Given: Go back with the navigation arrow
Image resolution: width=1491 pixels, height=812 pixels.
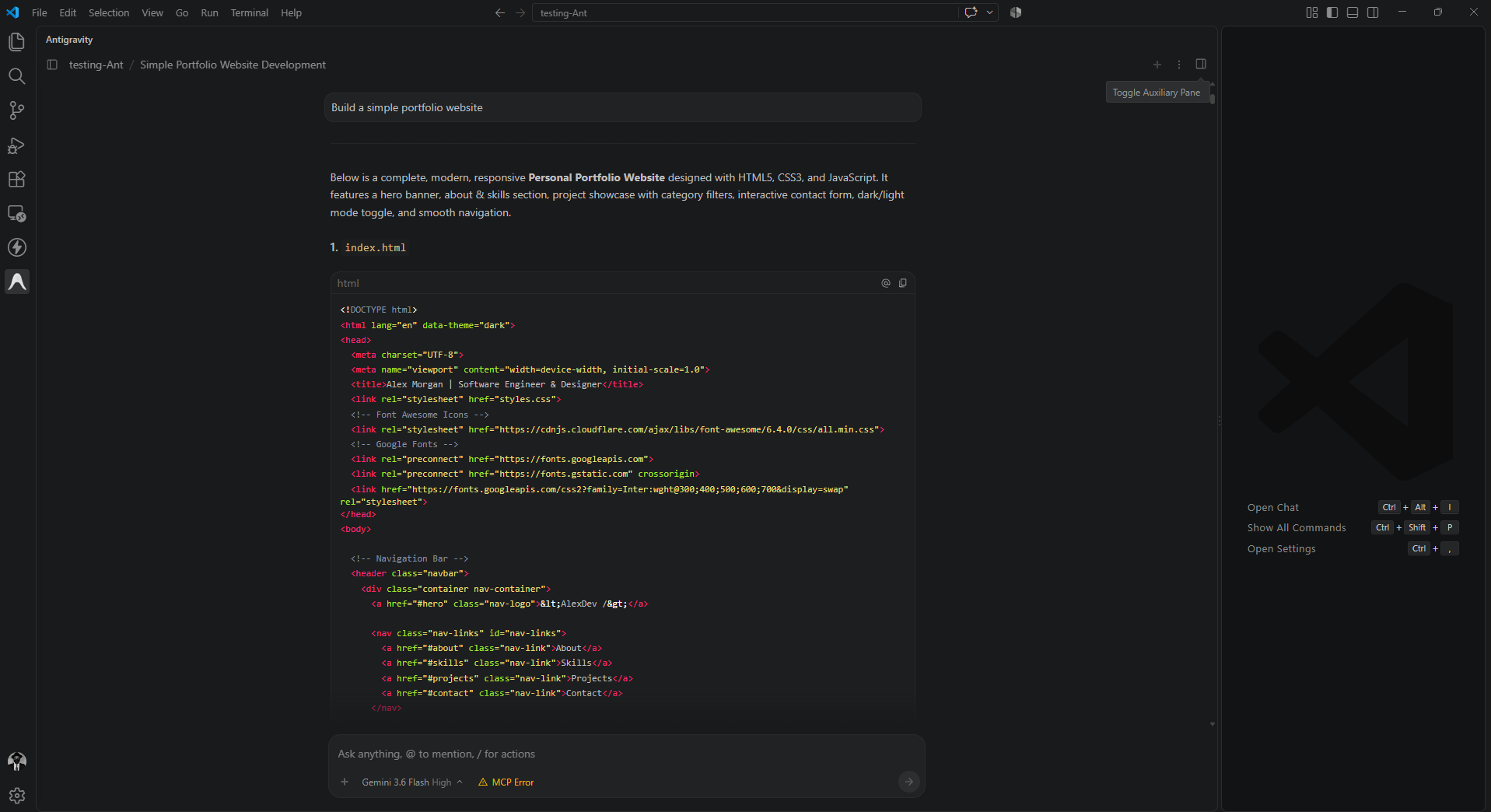Looking at the screenshot, I should [500, 12].
